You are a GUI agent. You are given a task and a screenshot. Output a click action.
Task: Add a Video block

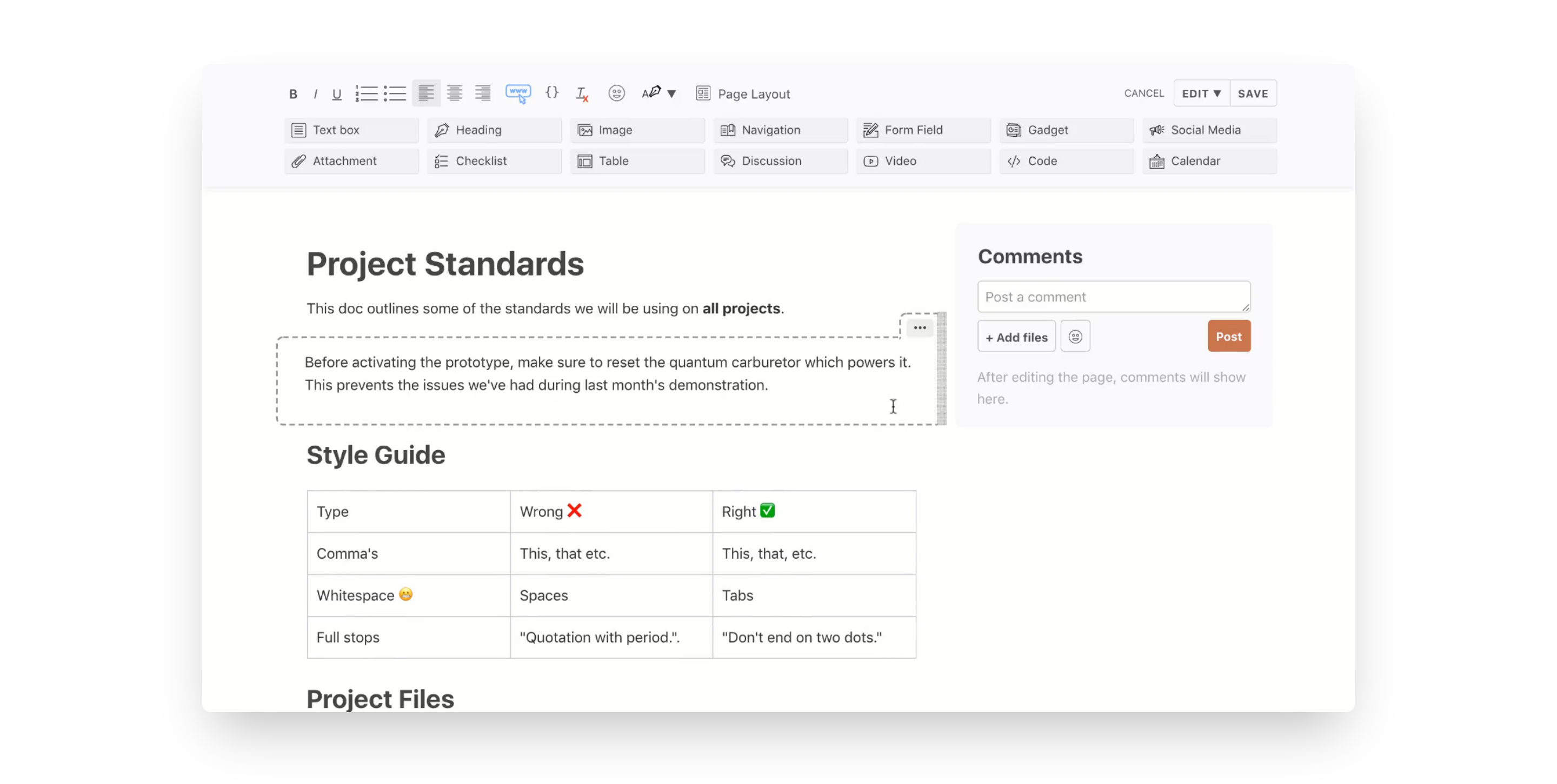[923, 160]
